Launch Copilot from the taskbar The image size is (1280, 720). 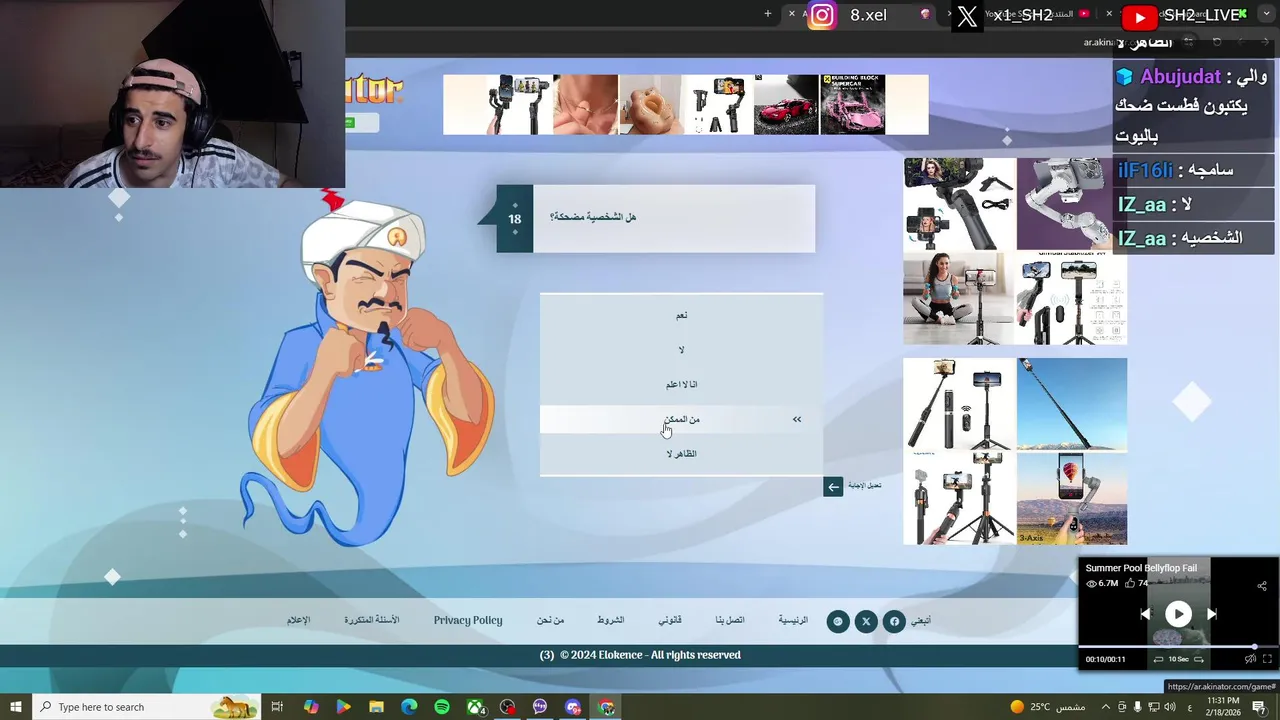(x=310, y=707)
